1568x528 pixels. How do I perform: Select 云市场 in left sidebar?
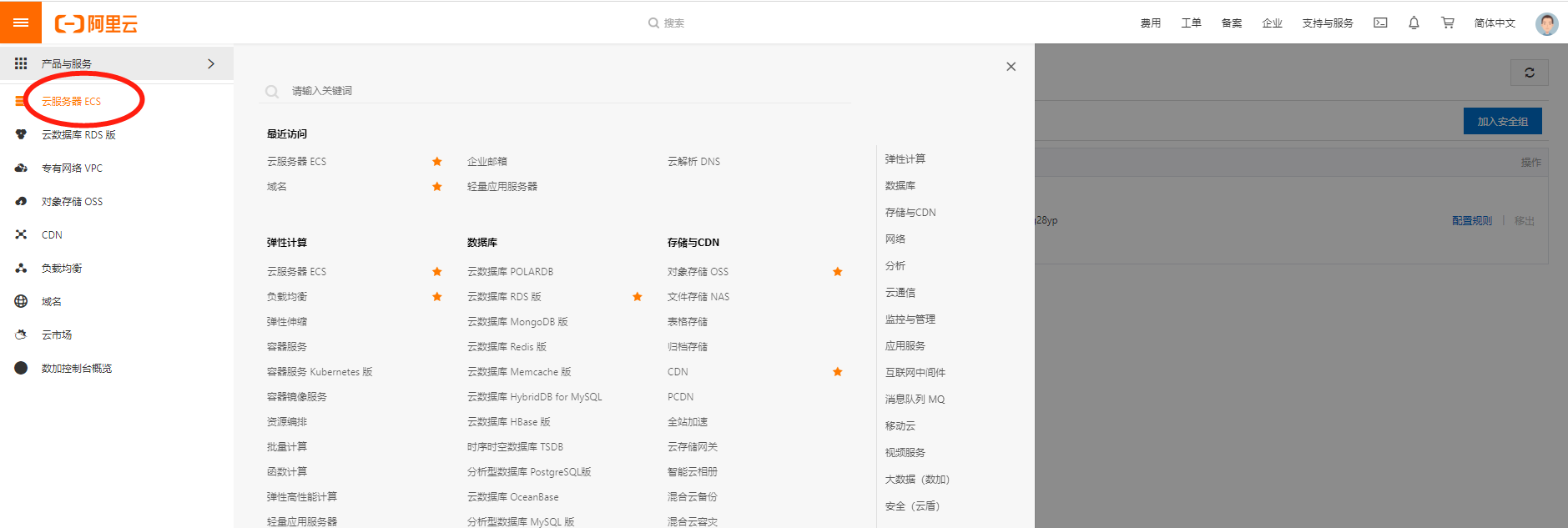(x=117, y=334)
